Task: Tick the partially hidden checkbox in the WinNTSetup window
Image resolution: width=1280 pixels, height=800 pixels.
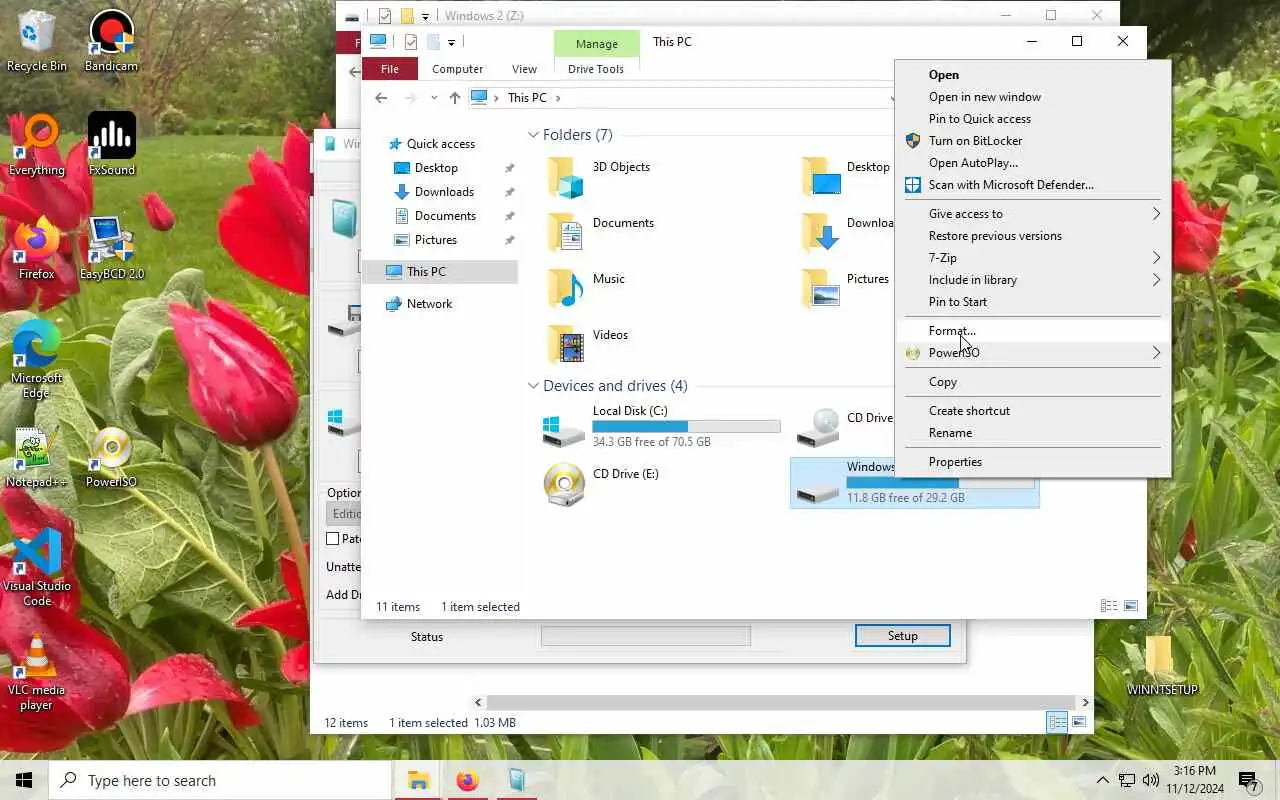Action: pyautogui.click(x=333, y=538)
